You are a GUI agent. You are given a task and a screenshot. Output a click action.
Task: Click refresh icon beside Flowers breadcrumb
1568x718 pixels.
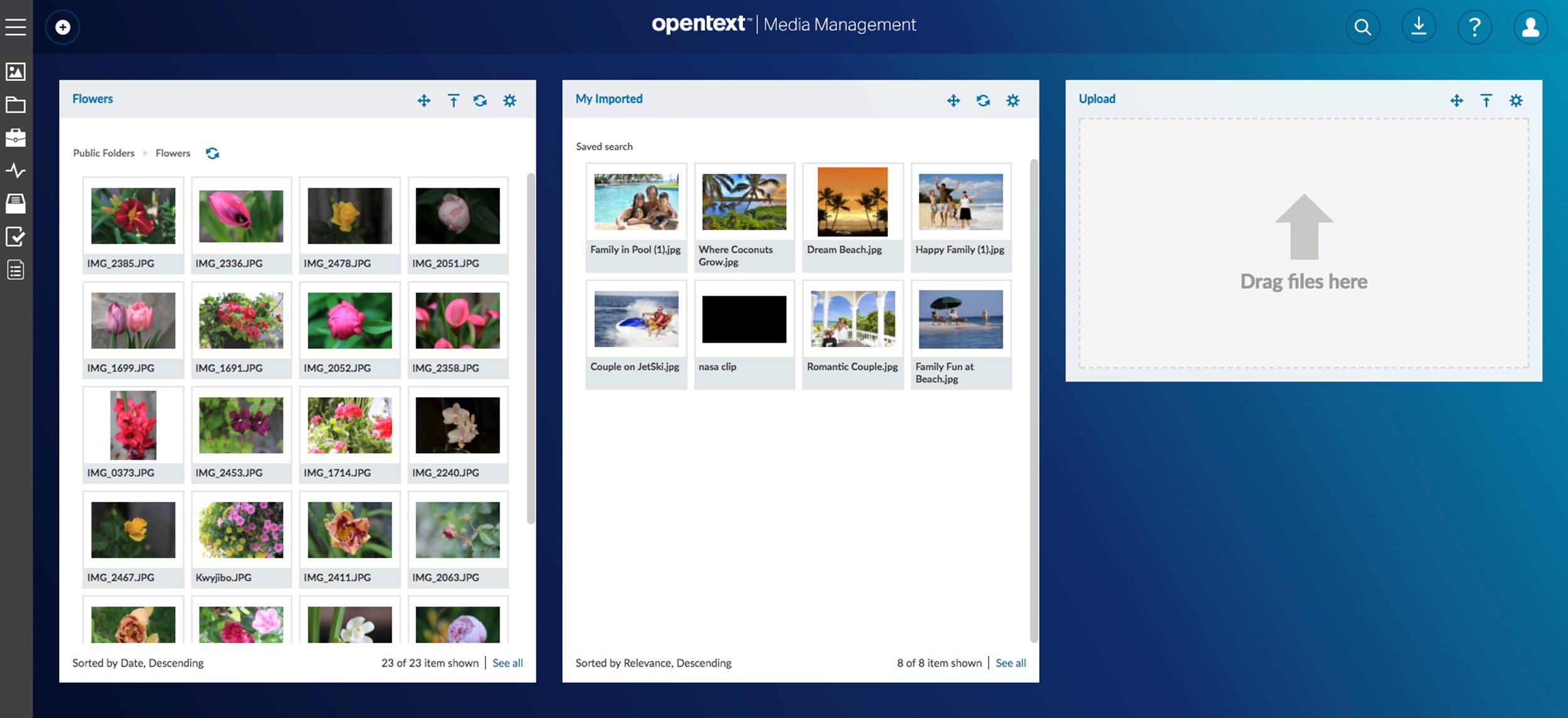tap(213, 153)
